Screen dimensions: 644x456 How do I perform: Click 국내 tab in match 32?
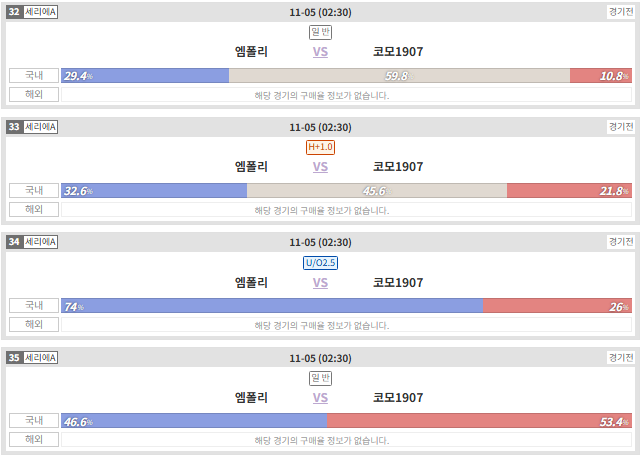click(34, 76)
